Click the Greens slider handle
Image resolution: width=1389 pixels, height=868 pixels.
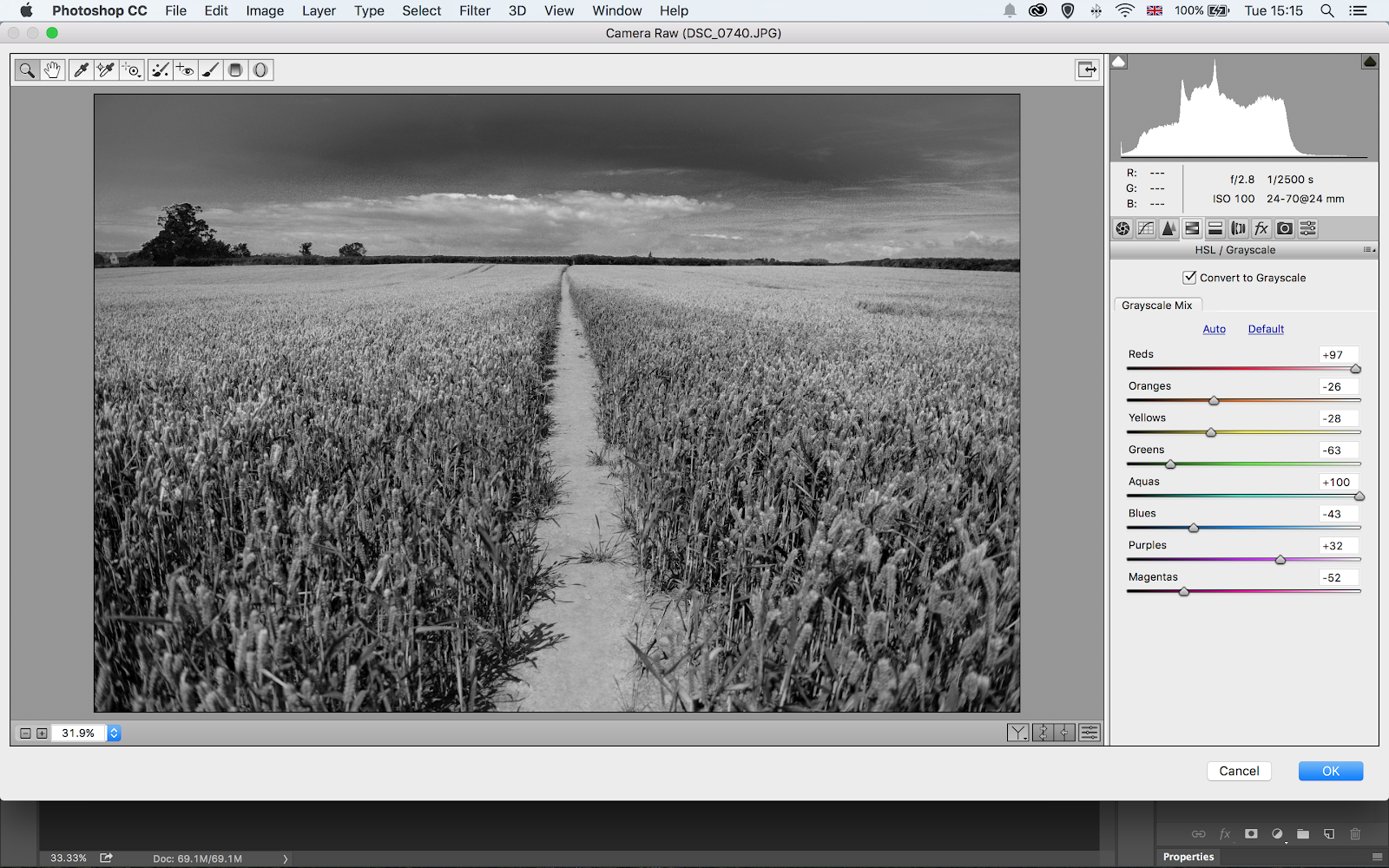click(1170, 464)
